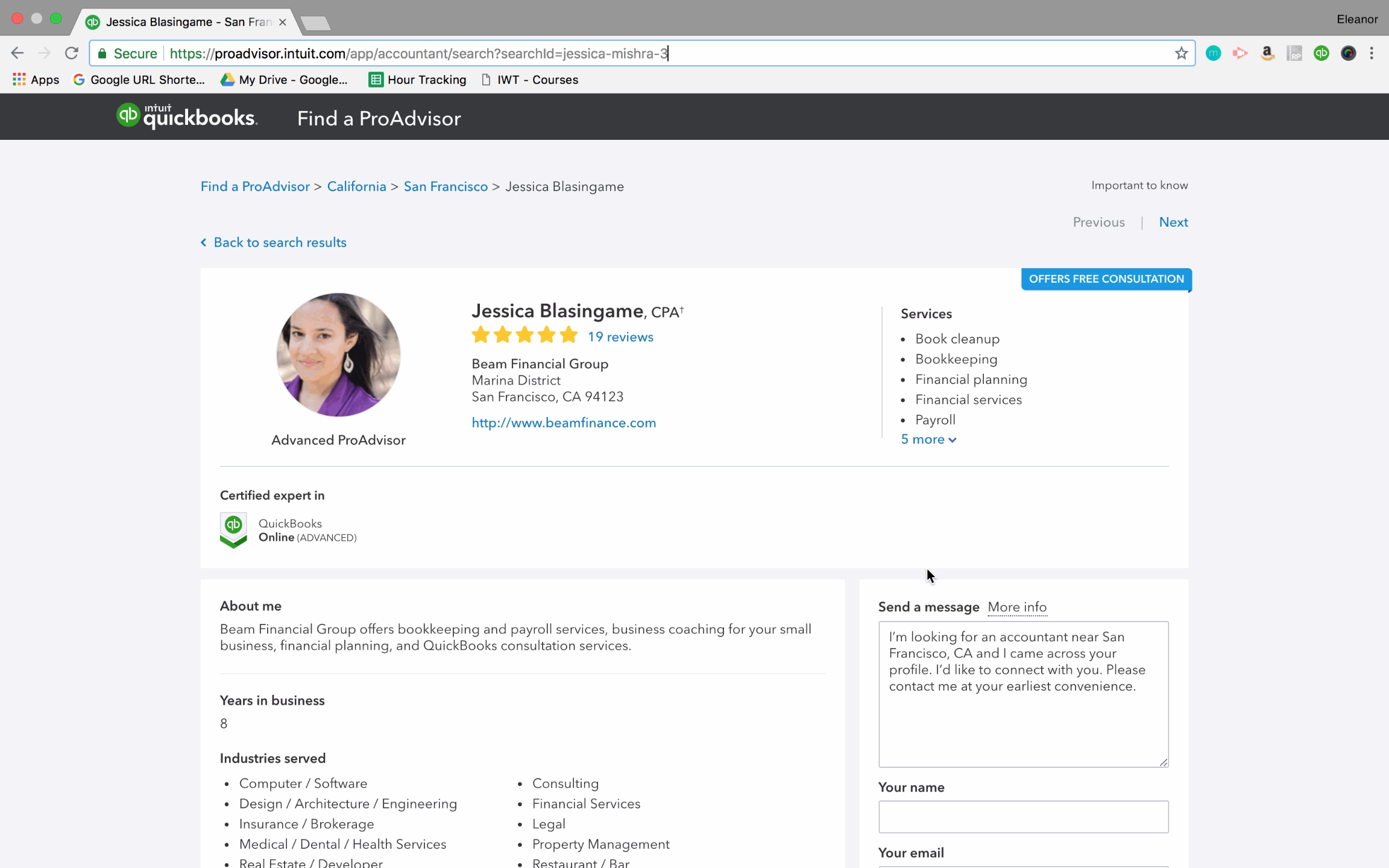The width and height of the screenshot is (1389, 868).
Task: Click the gray RP extension icon
Action: (1294, 53)
